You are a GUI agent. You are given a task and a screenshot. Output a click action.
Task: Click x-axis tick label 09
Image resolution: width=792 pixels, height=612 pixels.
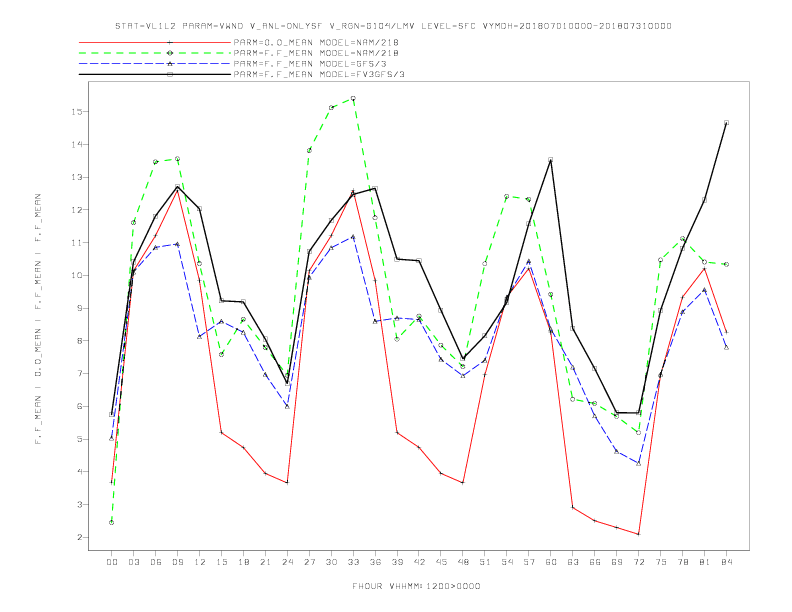(x=177, y=562)
